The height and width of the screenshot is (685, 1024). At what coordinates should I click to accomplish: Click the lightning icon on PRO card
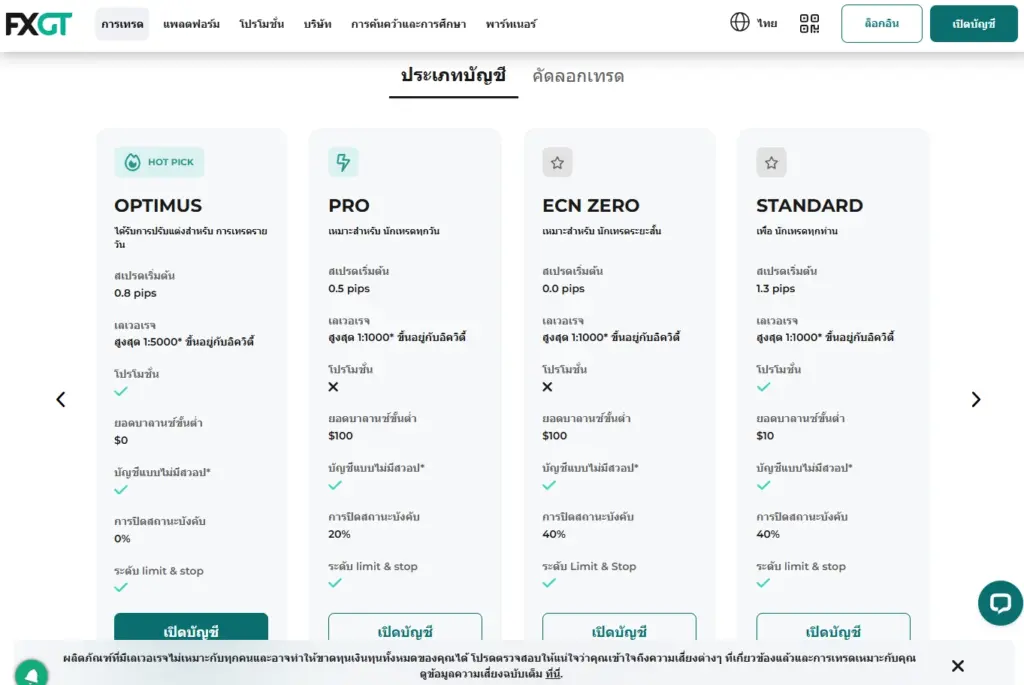[343, 162]
